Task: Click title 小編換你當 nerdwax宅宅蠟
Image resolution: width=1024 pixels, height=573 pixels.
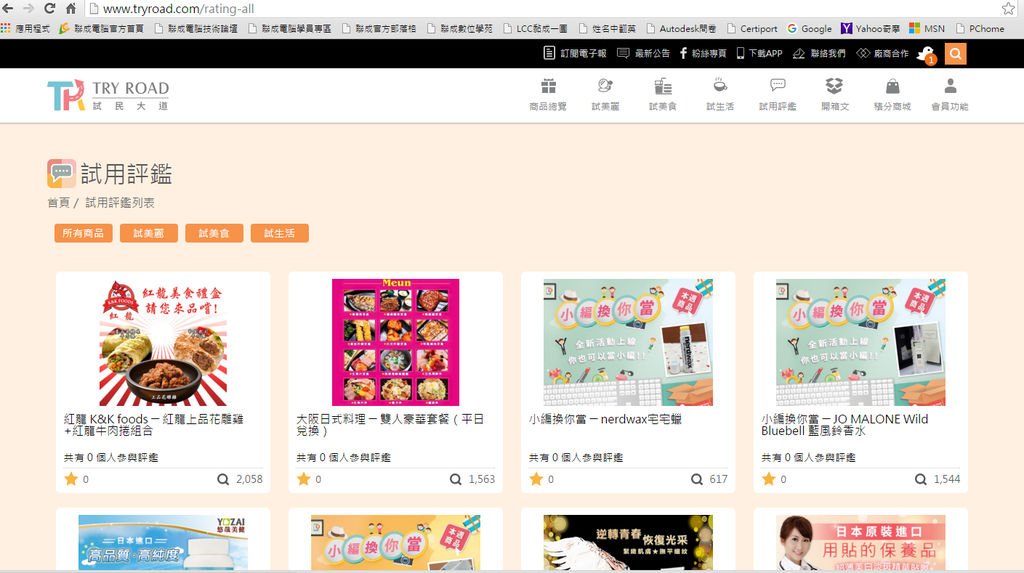Action: pyautogui.click(x=605, y=419)
